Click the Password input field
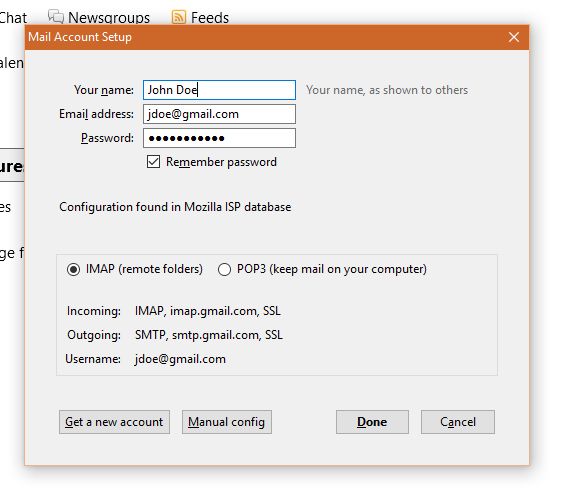Image resolution: width=561 pixels, height=499 pixels. [219, 138]
